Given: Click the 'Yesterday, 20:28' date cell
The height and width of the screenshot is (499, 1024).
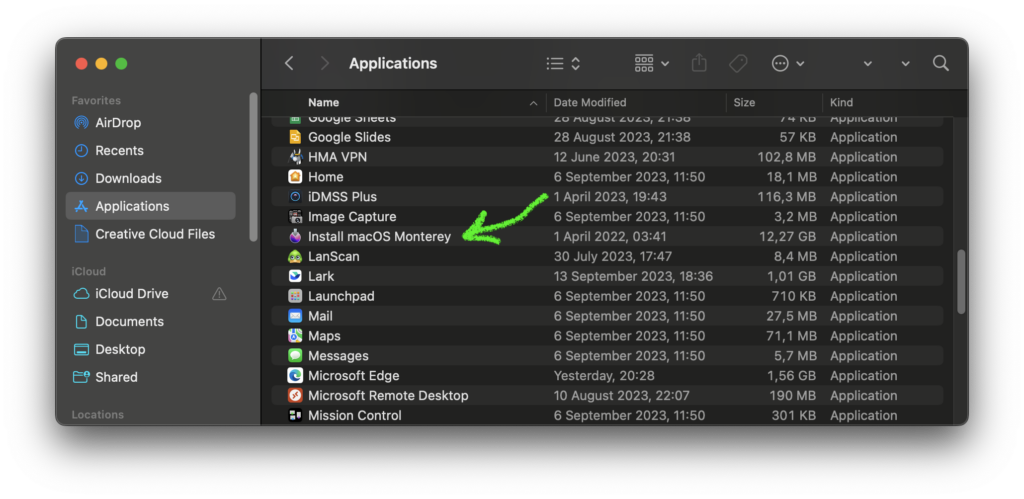Looking at the screenshot, I should [604, 376].
